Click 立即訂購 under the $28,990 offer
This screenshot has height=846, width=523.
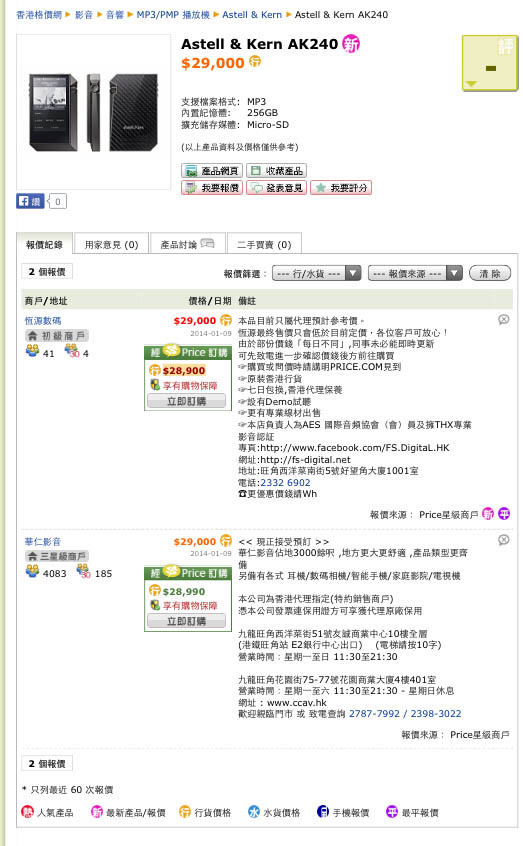point(187,622)
